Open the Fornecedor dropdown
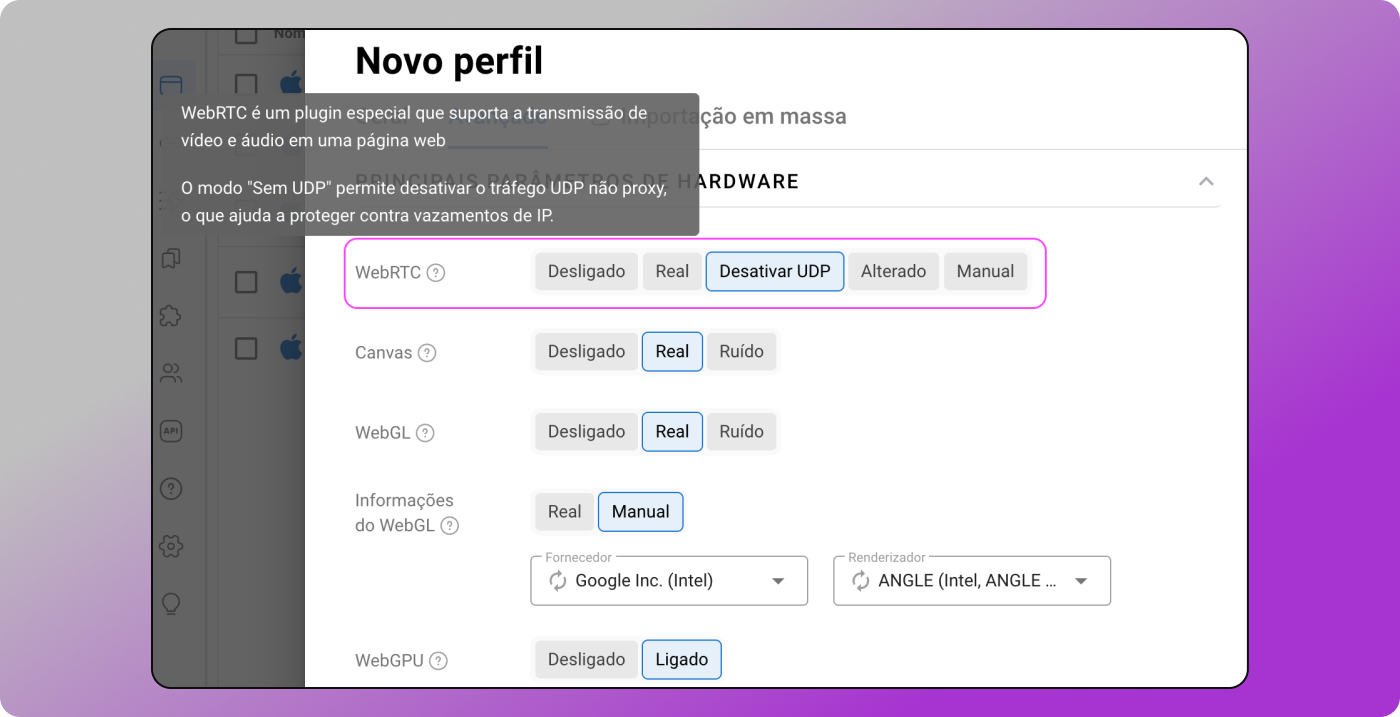The image size is (1400, 717). pos(778,580)
